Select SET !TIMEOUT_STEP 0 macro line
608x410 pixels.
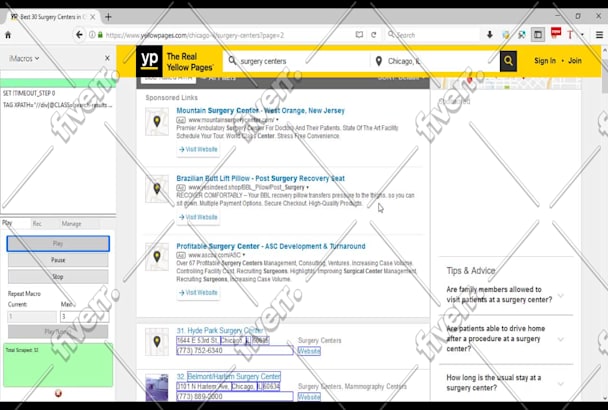pyautogui.click(x=29, y=93)
